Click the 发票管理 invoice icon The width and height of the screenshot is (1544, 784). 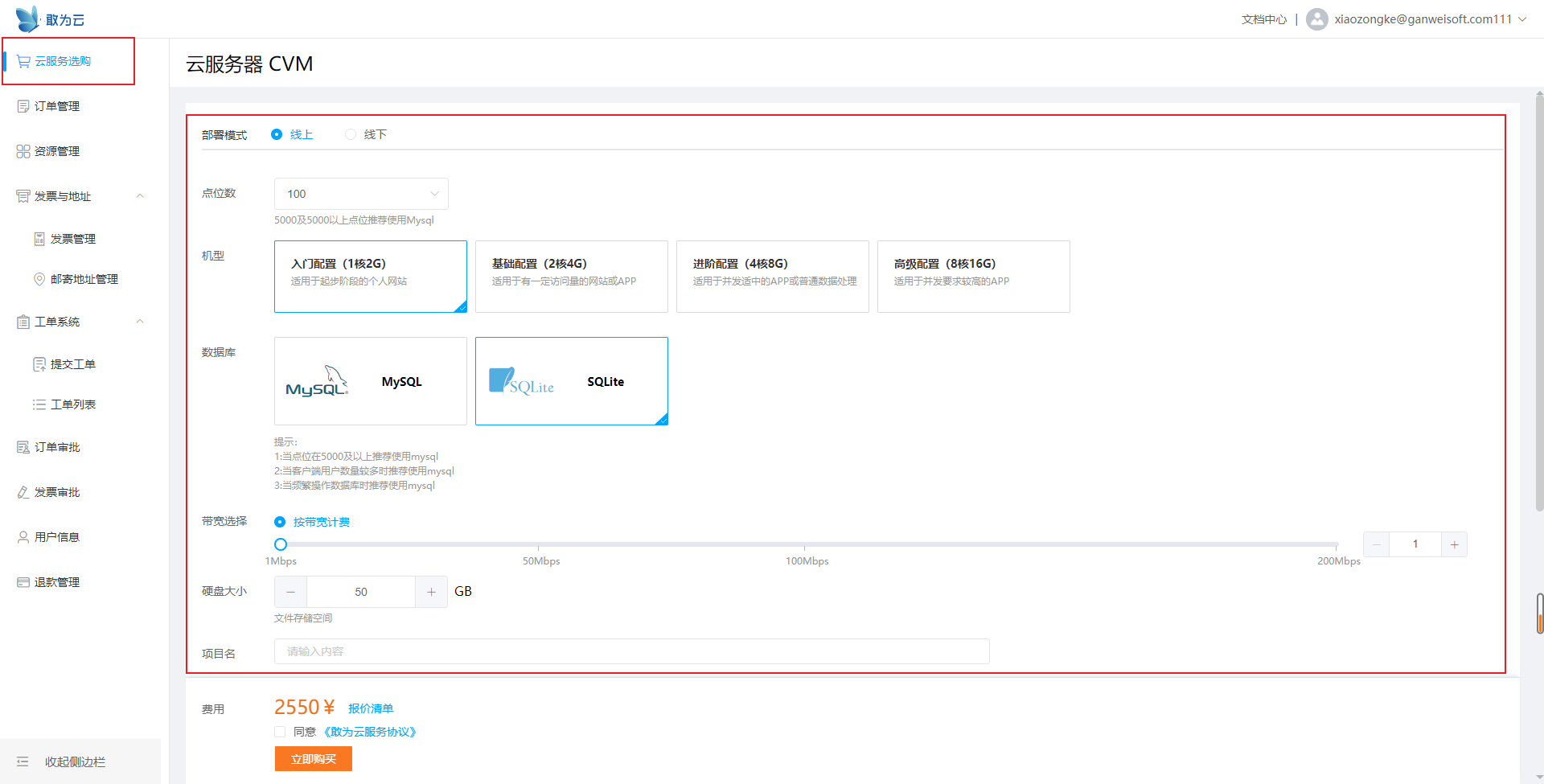coord(39,239)
